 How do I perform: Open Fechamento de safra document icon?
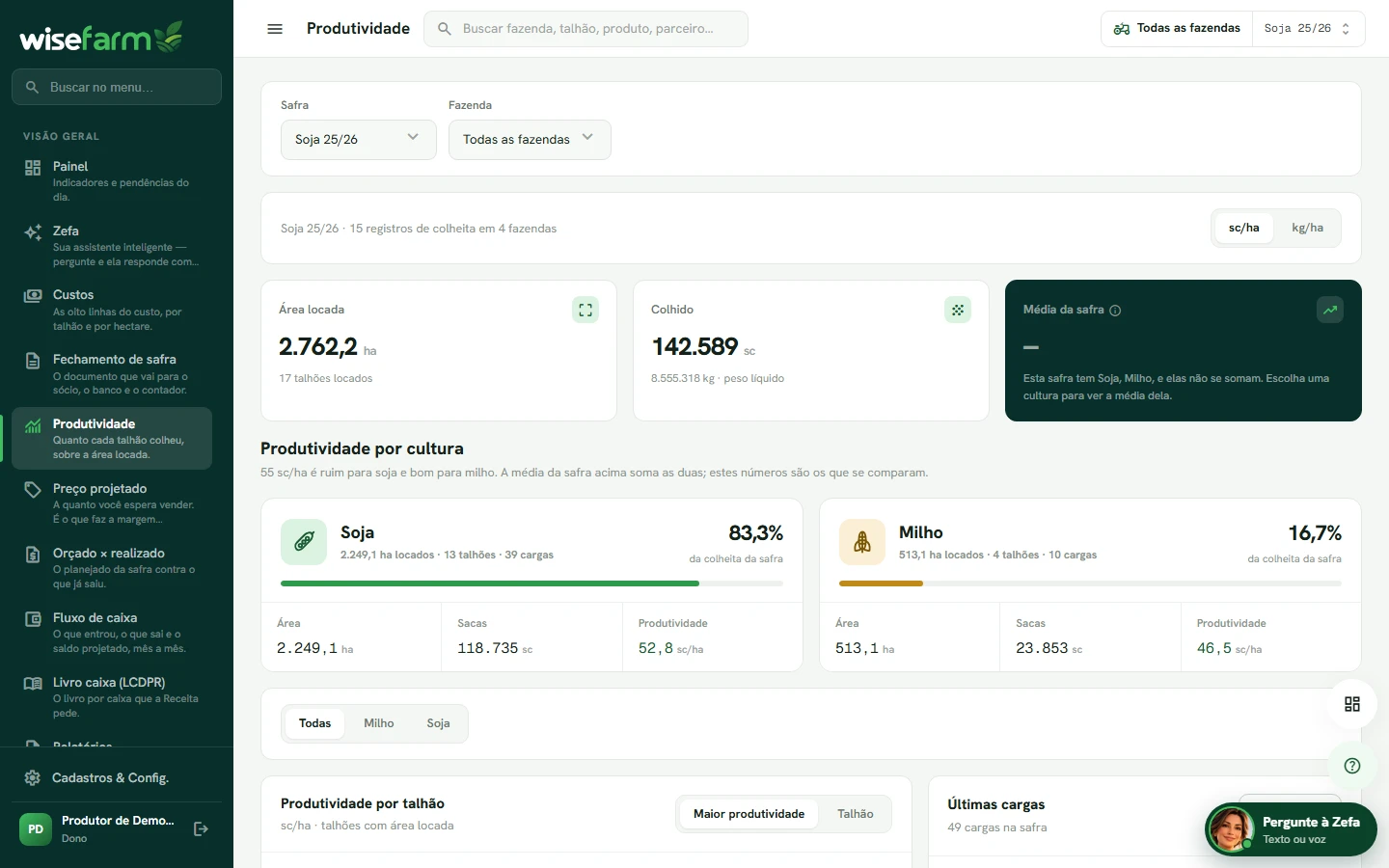point(33,361)
